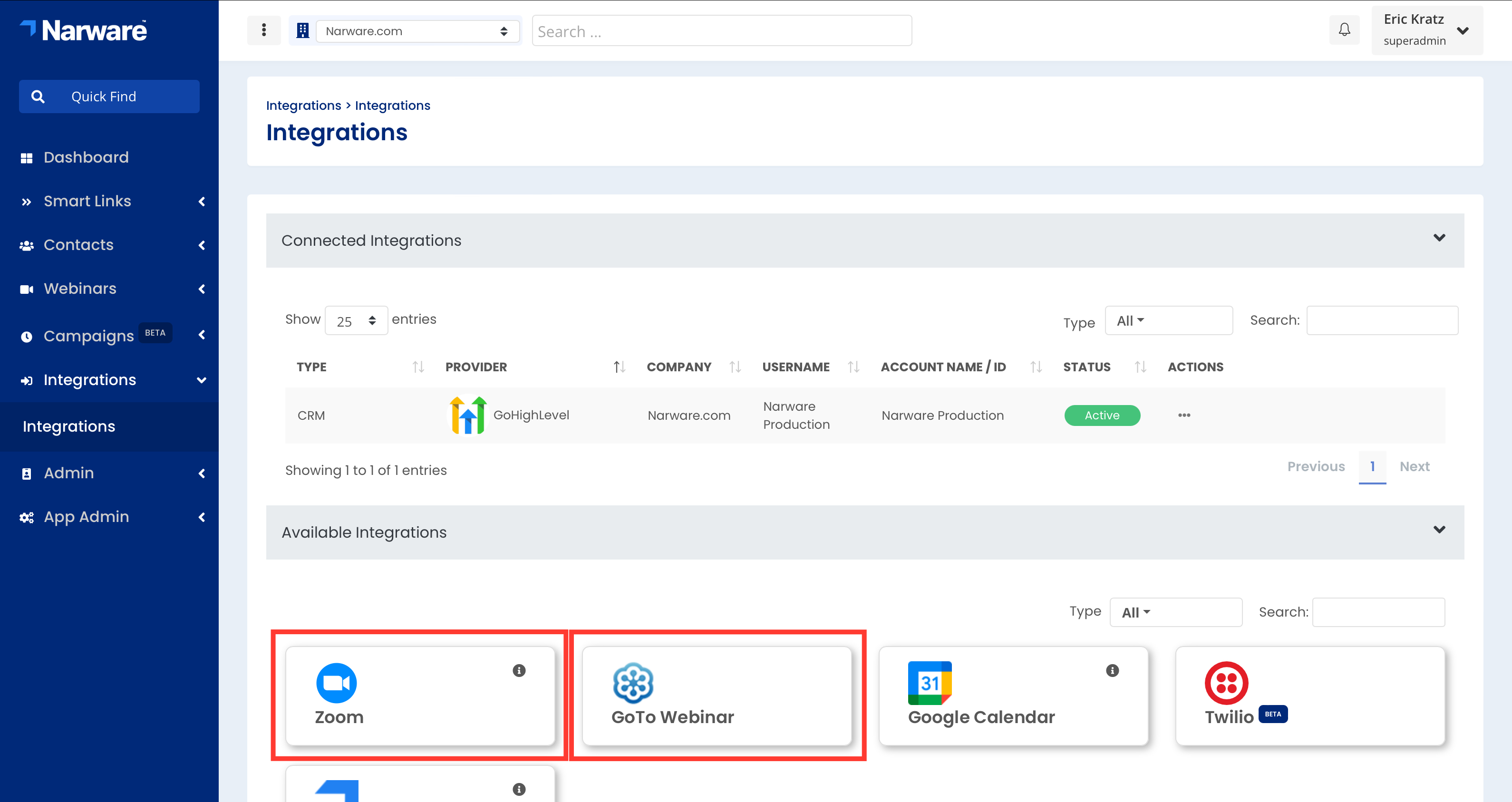The height and width of the screenshot is (802, 1512).
Task: Click the Integrations sign-in arrow icon
Action: pyautogui.click(x=27, y=381)
